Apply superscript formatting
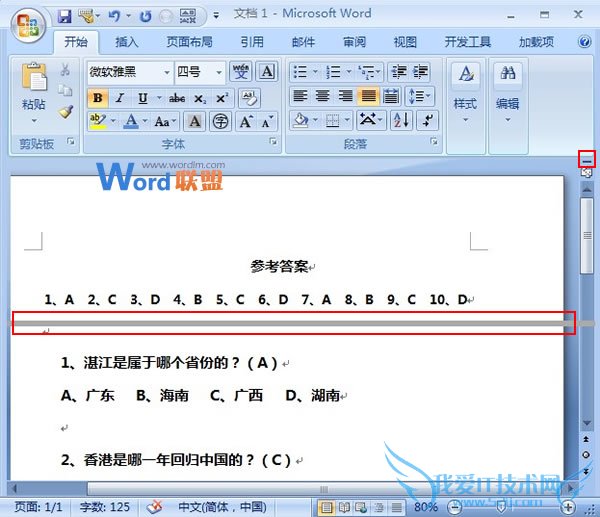The height and width of the screenshot is (517, 600). [x=222, y=98]
